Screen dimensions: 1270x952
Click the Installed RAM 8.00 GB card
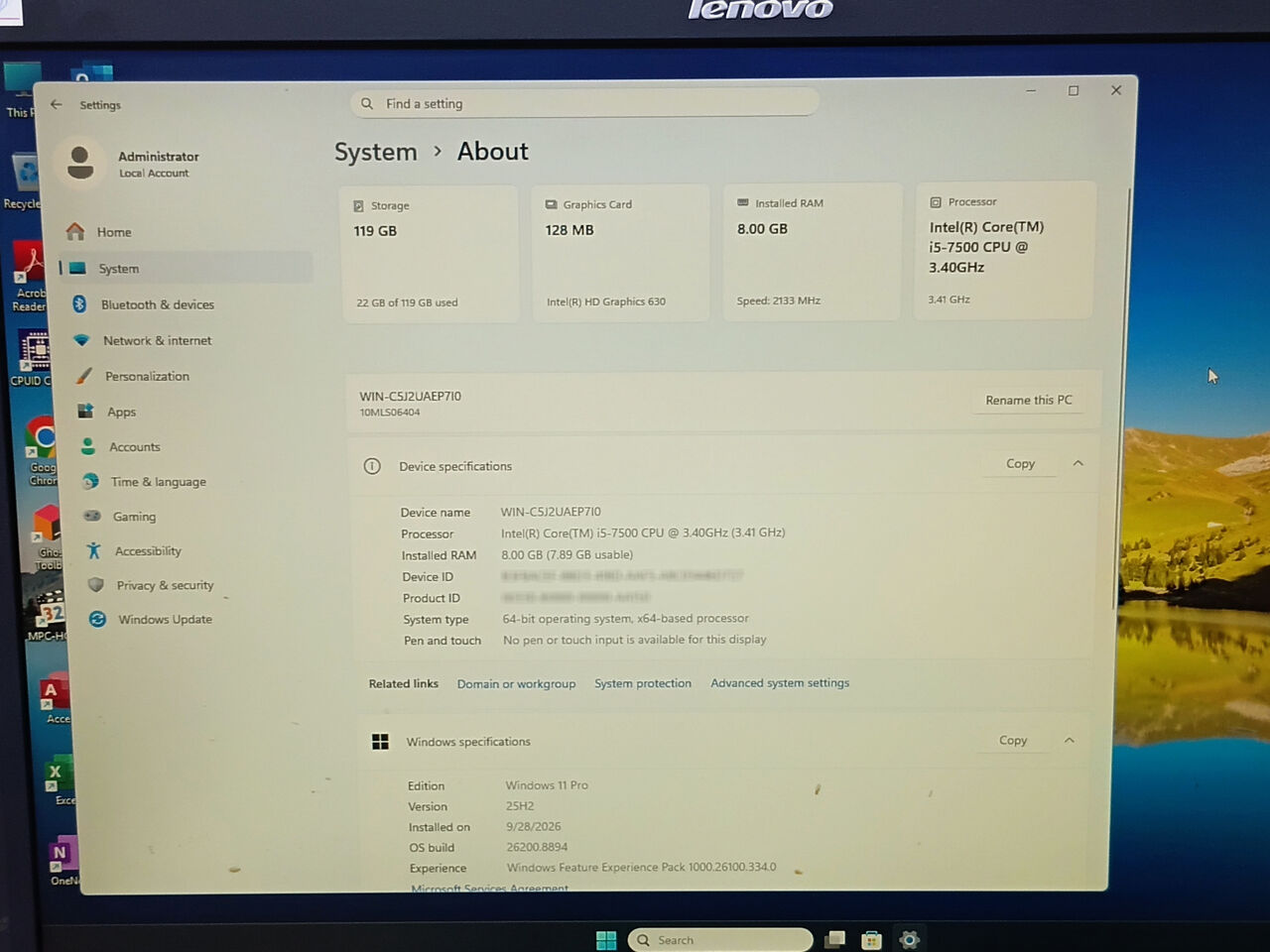(813, 252)
